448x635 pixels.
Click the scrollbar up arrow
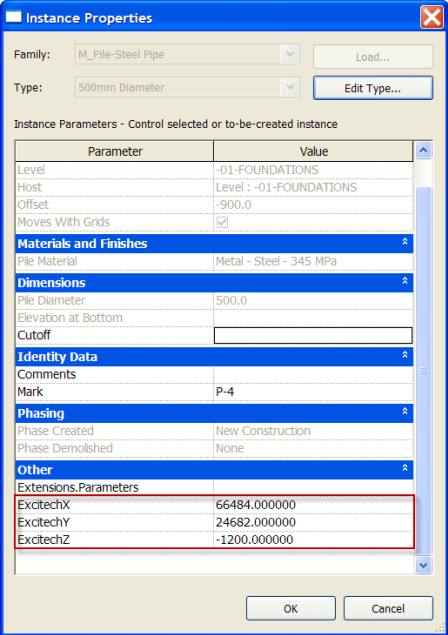point(423,150)
